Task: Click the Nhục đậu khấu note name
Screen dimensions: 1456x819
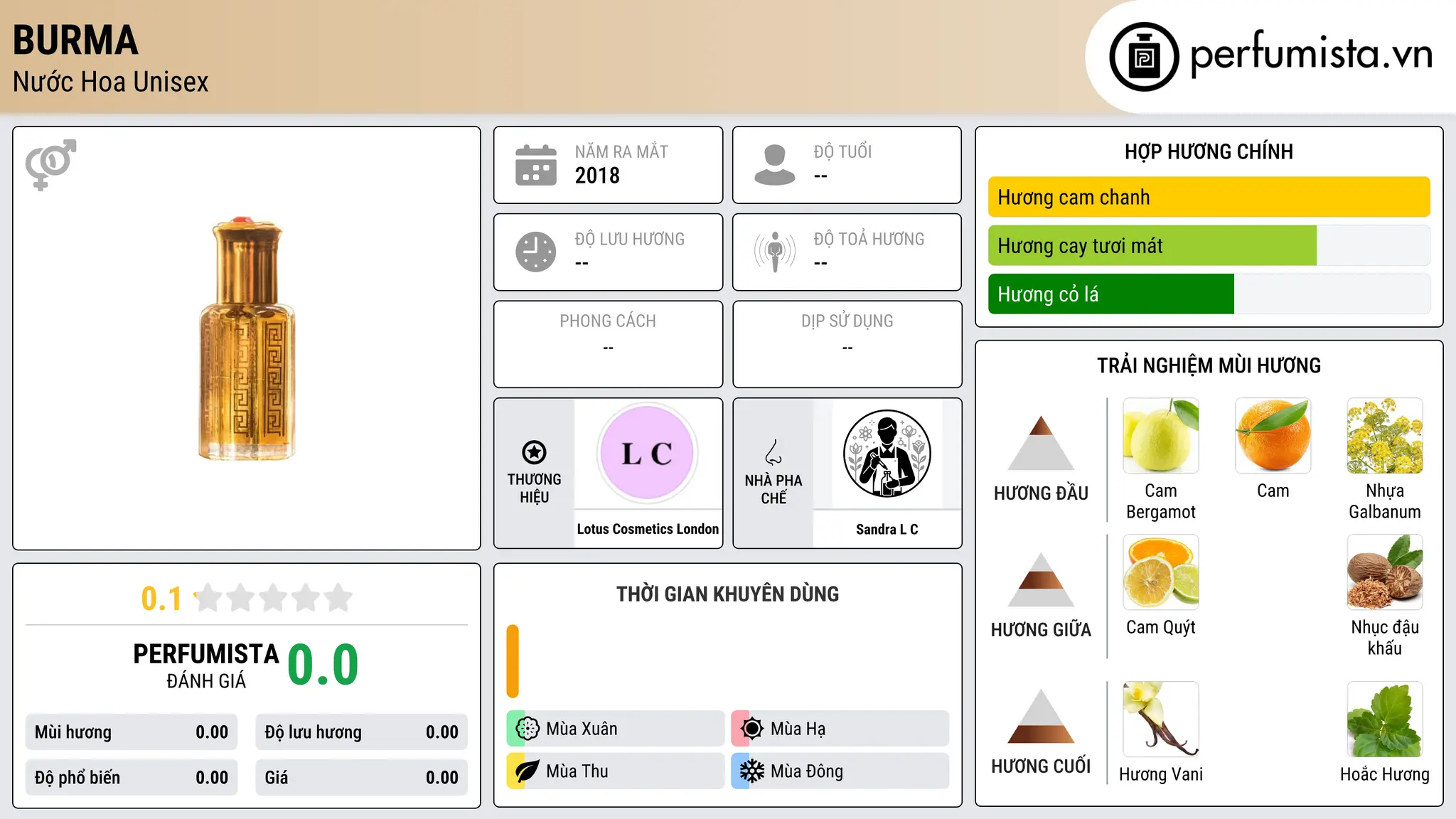Action: coord(1385,638)
